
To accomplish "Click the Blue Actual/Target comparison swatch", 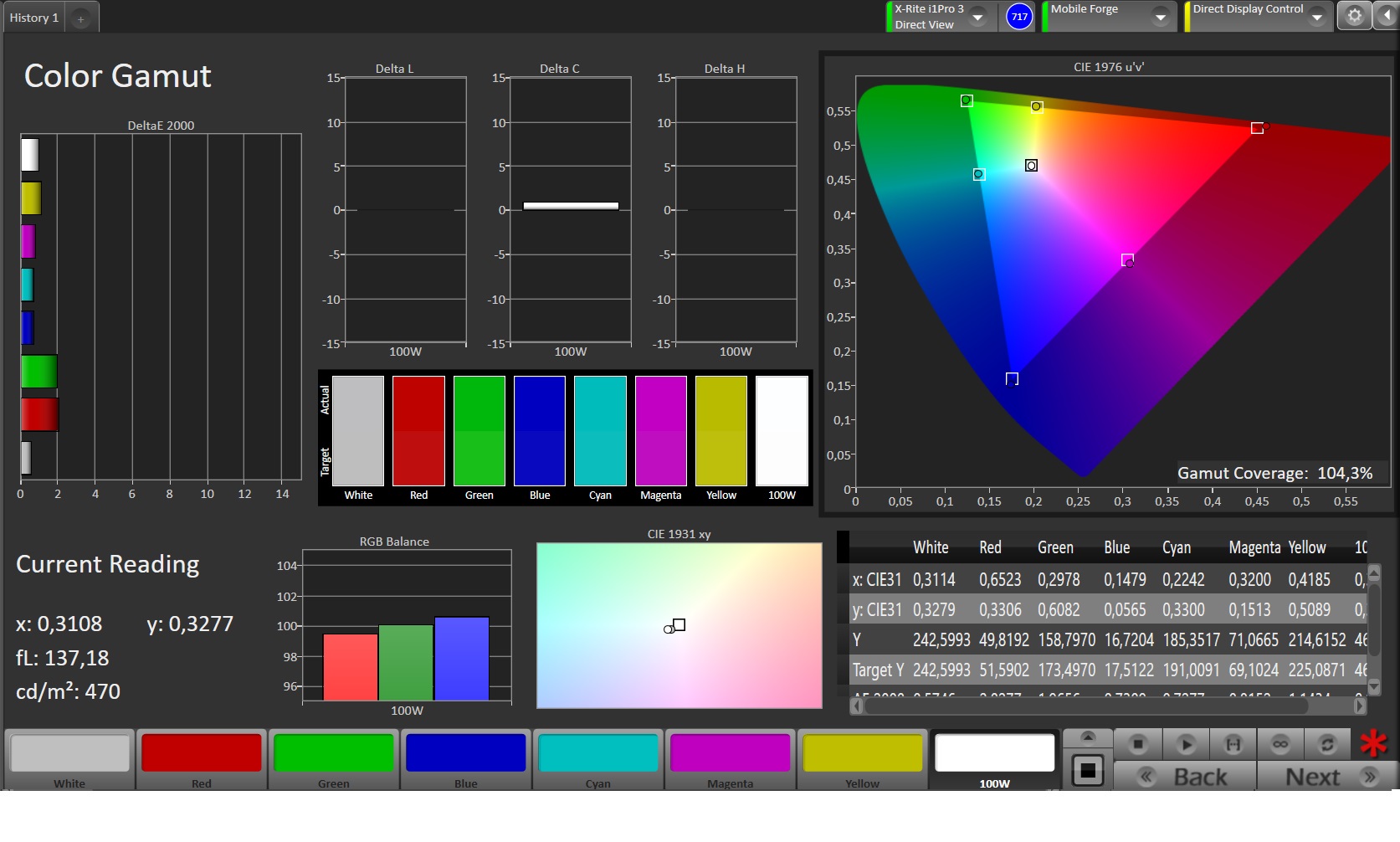I will [540, 430].
